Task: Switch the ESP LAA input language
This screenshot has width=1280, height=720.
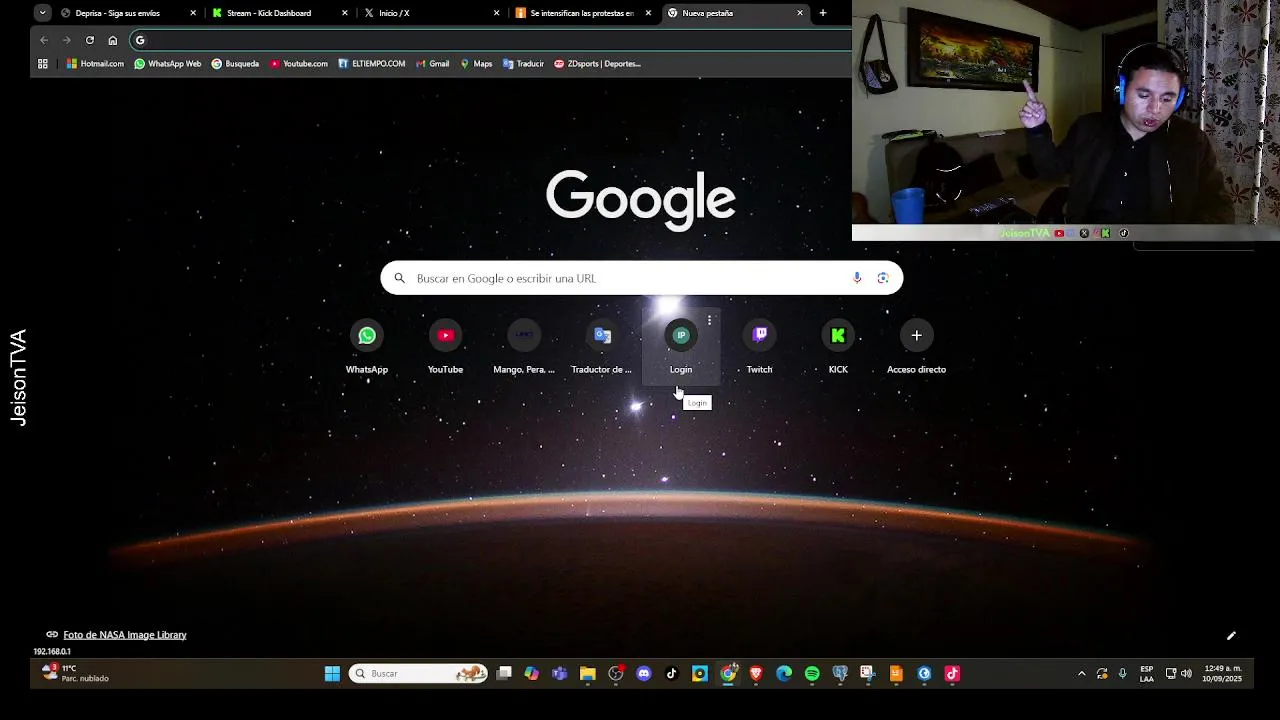Action: tap(1147, 674)
